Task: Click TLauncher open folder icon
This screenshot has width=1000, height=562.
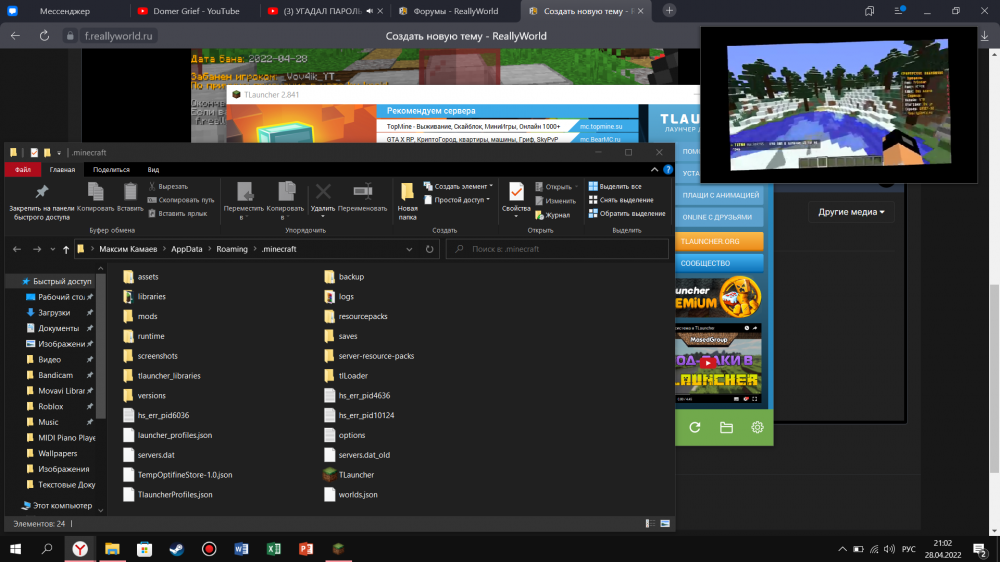Action: (x=726, y=427)
